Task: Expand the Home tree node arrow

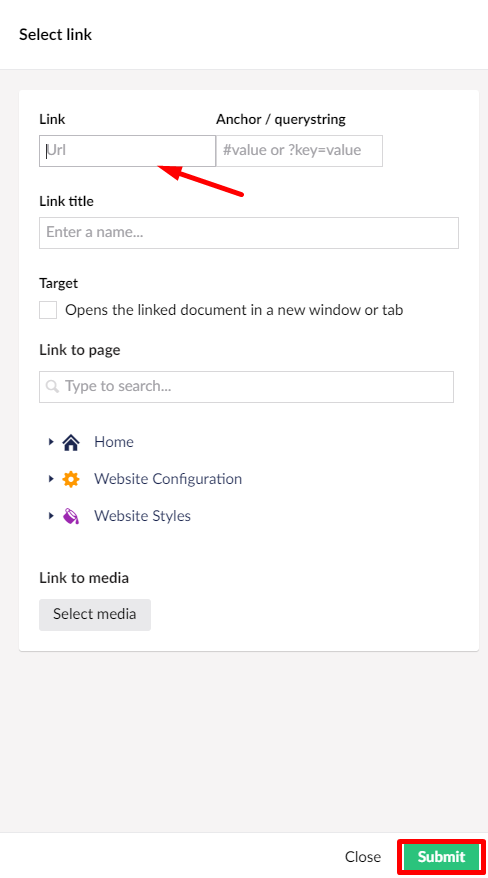Action: tap(51, 442)
